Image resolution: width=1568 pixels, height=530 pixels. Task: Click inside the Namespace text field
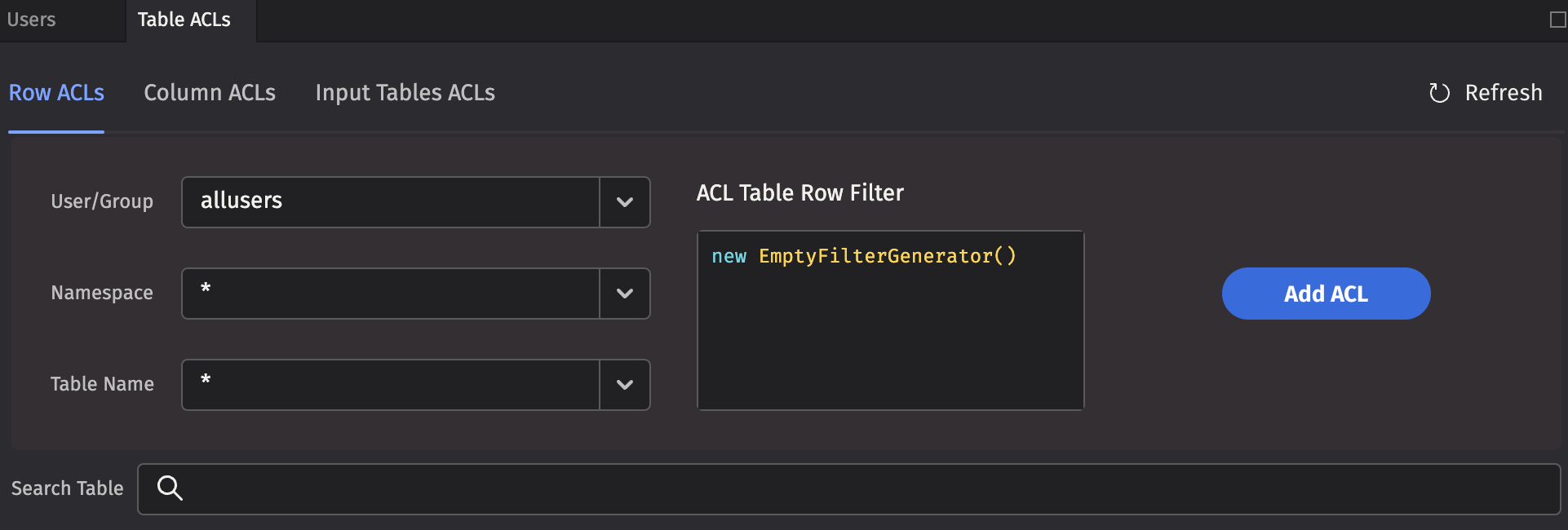tap(392, 294)
